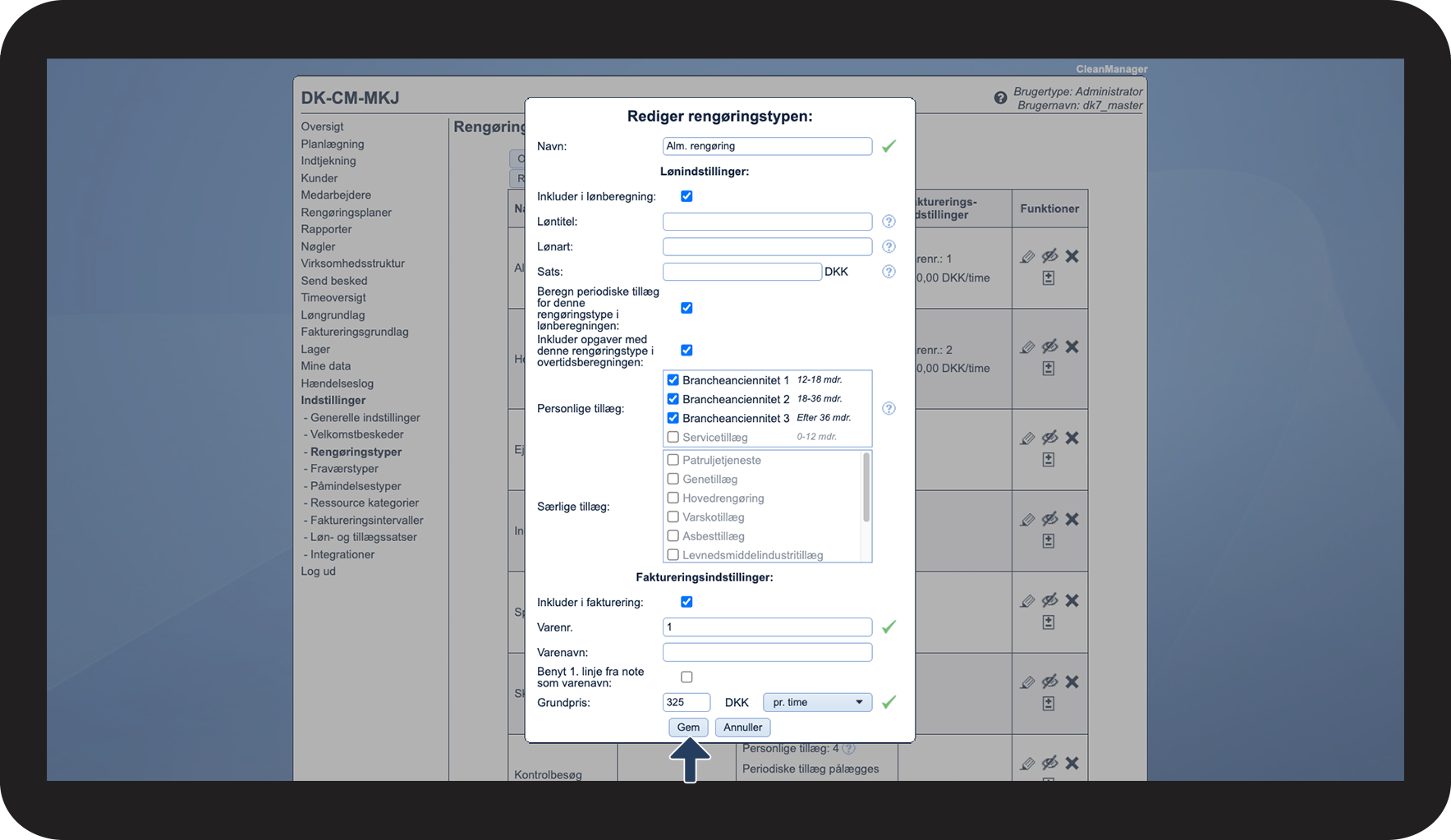1451x840 pixels.
Task: Open 'Generelle indstillinger' submenu item
Action: click(365, 417)
